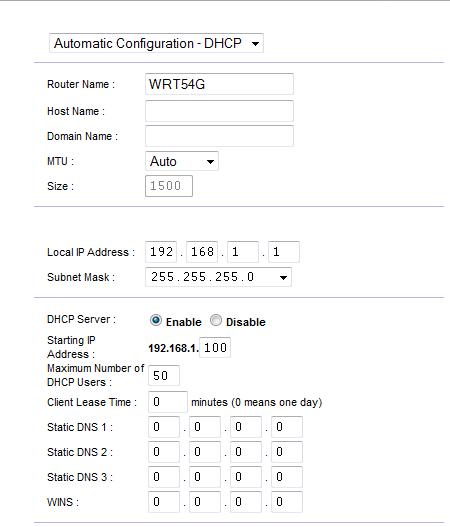Click the 'DHCP Server :' label

[81, 319]
